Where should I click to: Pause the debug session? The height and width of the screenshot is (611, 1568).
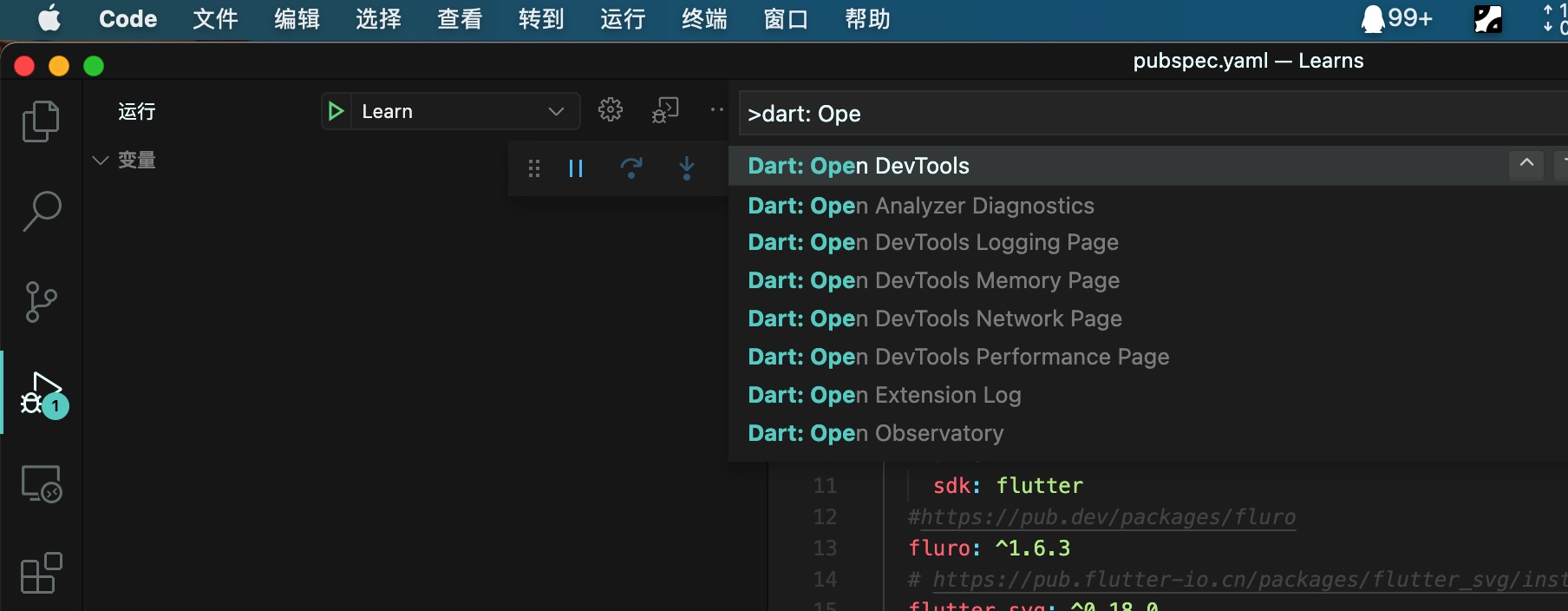pos(576,168)
